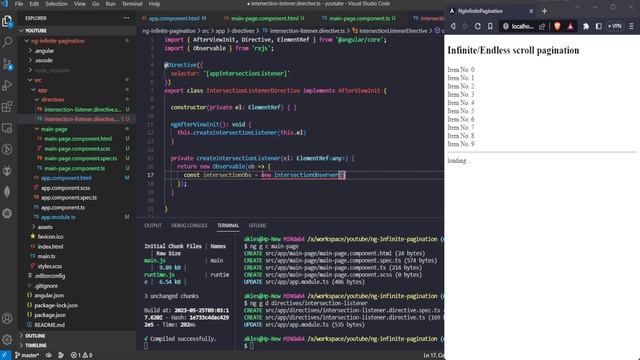This screenshot has width=640, height=360.
Task: Click the browser back arrow
Action: click(453, 26)
